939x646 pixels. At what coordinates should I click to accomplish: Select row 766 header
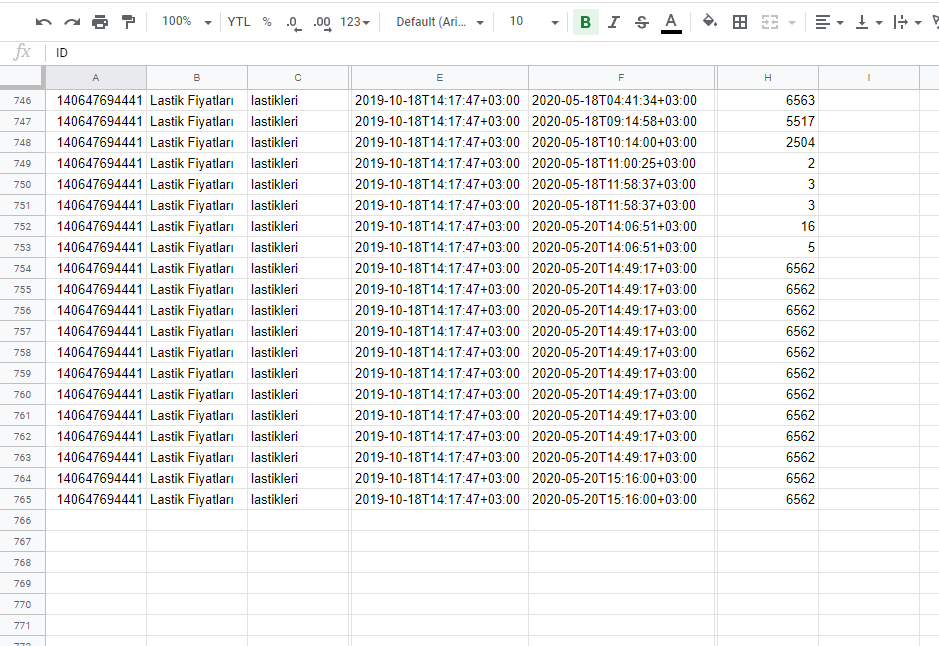(x=22, y=520)
